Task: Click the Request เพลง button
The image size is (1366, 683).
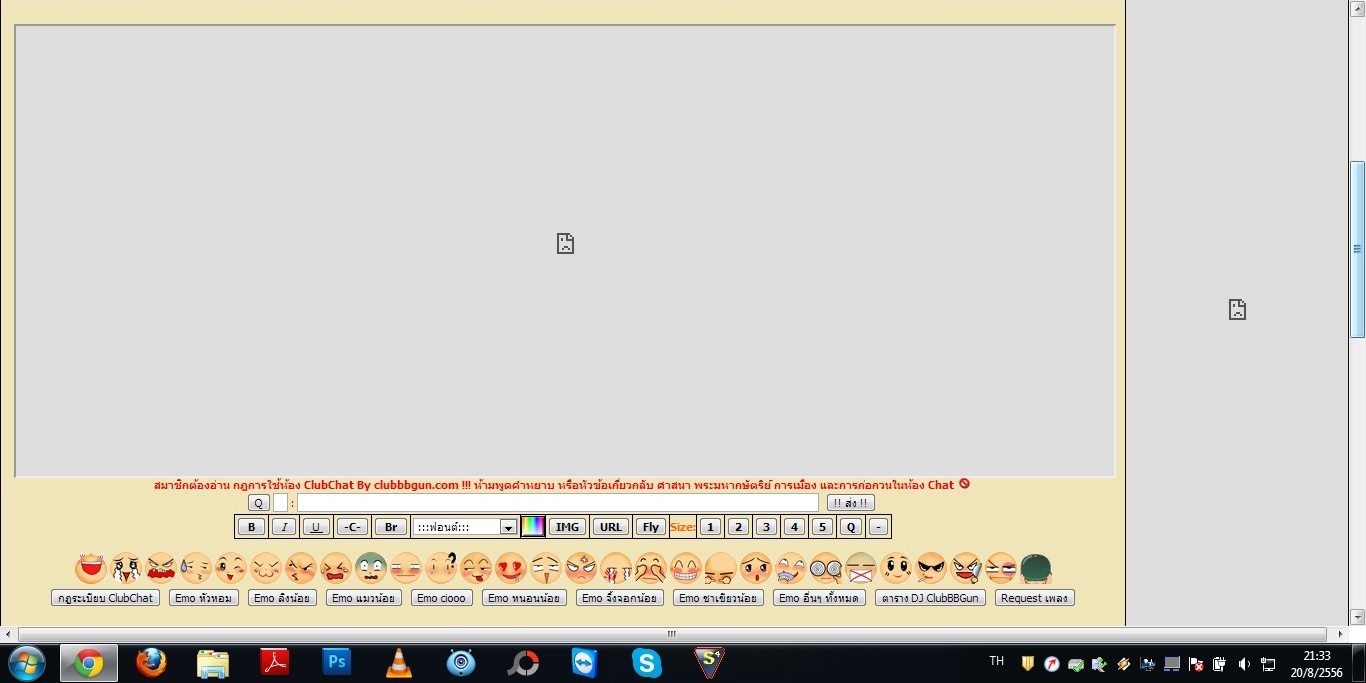Action: coord(1034,598)
